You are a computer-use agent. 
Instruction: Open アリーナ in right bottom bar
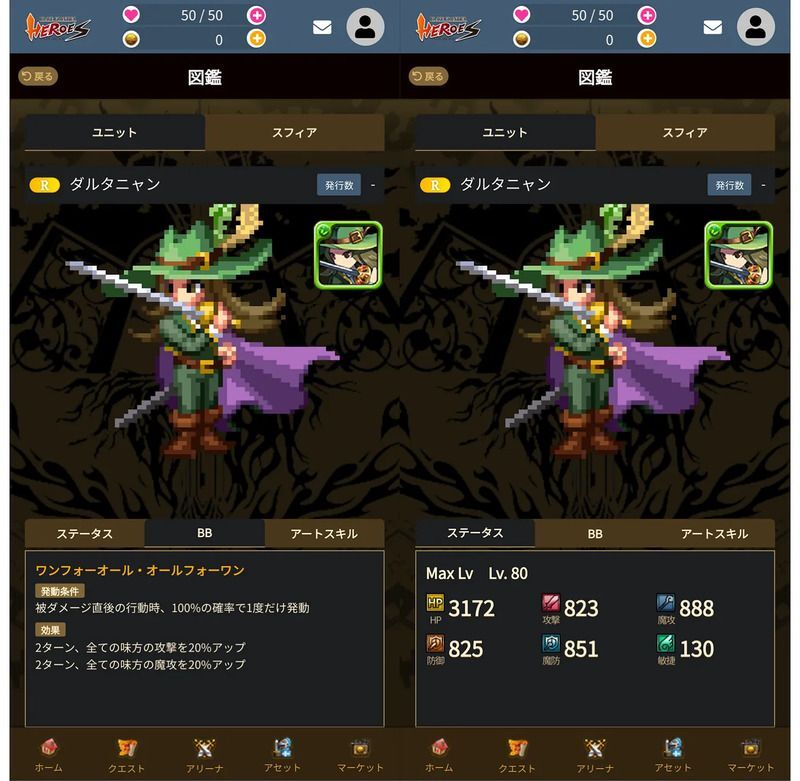pyautogui.click(x=594, y=755)
